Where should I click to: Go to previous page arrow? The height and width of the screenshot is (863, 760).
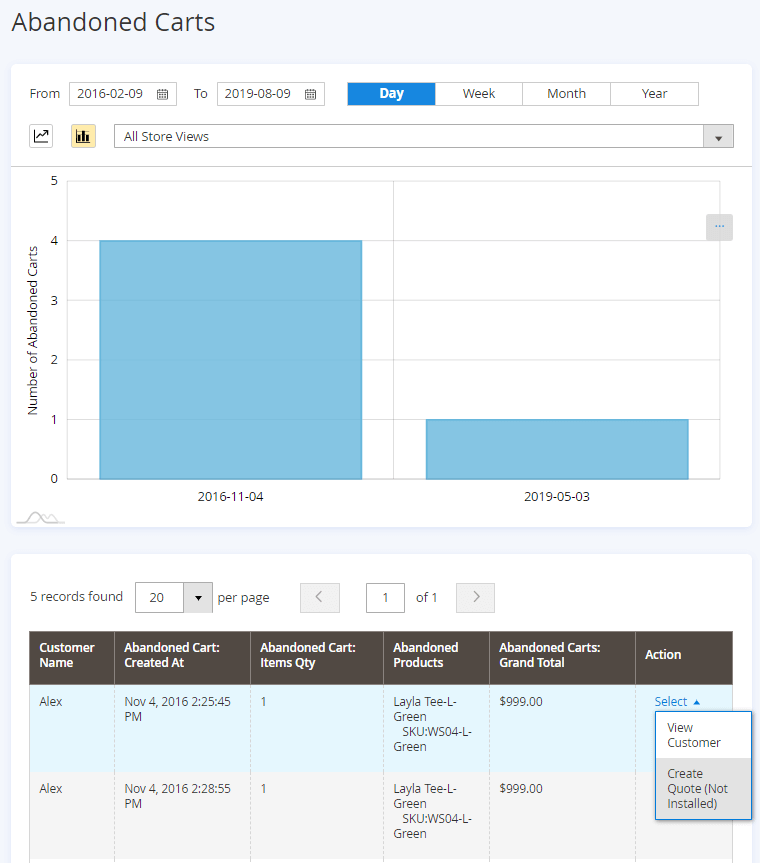[319, 597]
